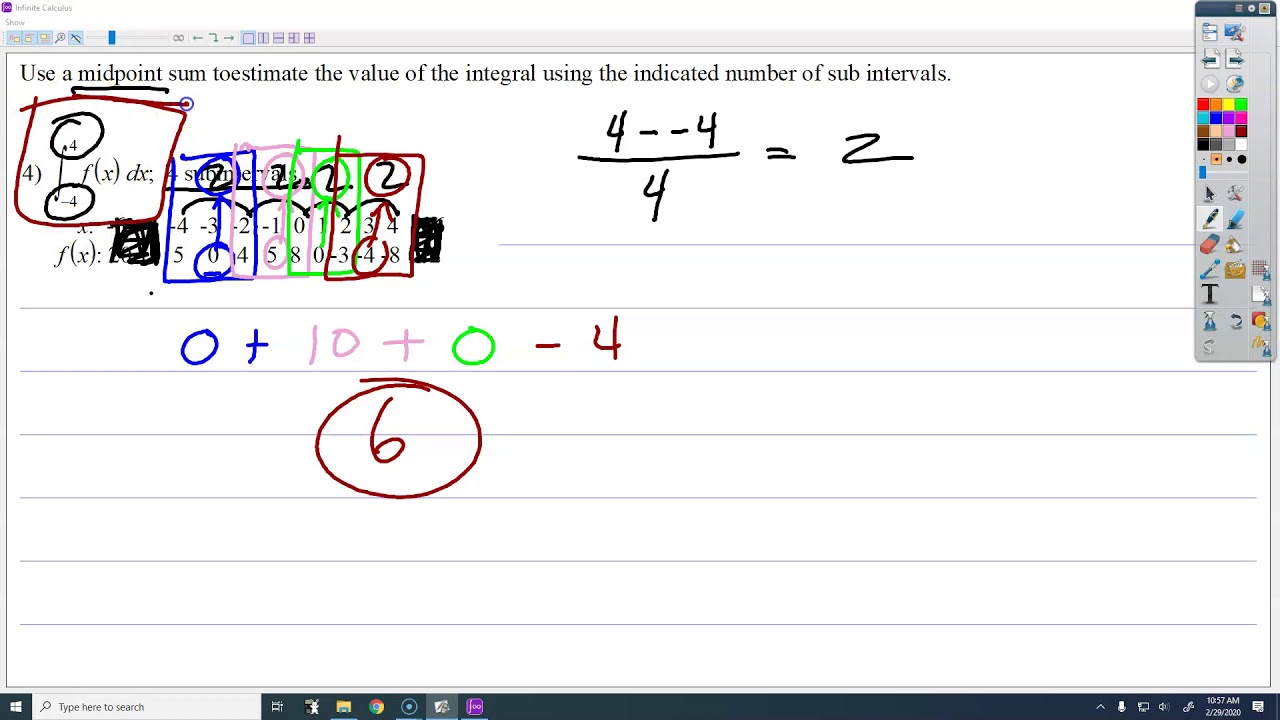Viewport: 1280px width, 720px height.
Task: Pick the yellow color swatch
Action: click(1228, 104)
